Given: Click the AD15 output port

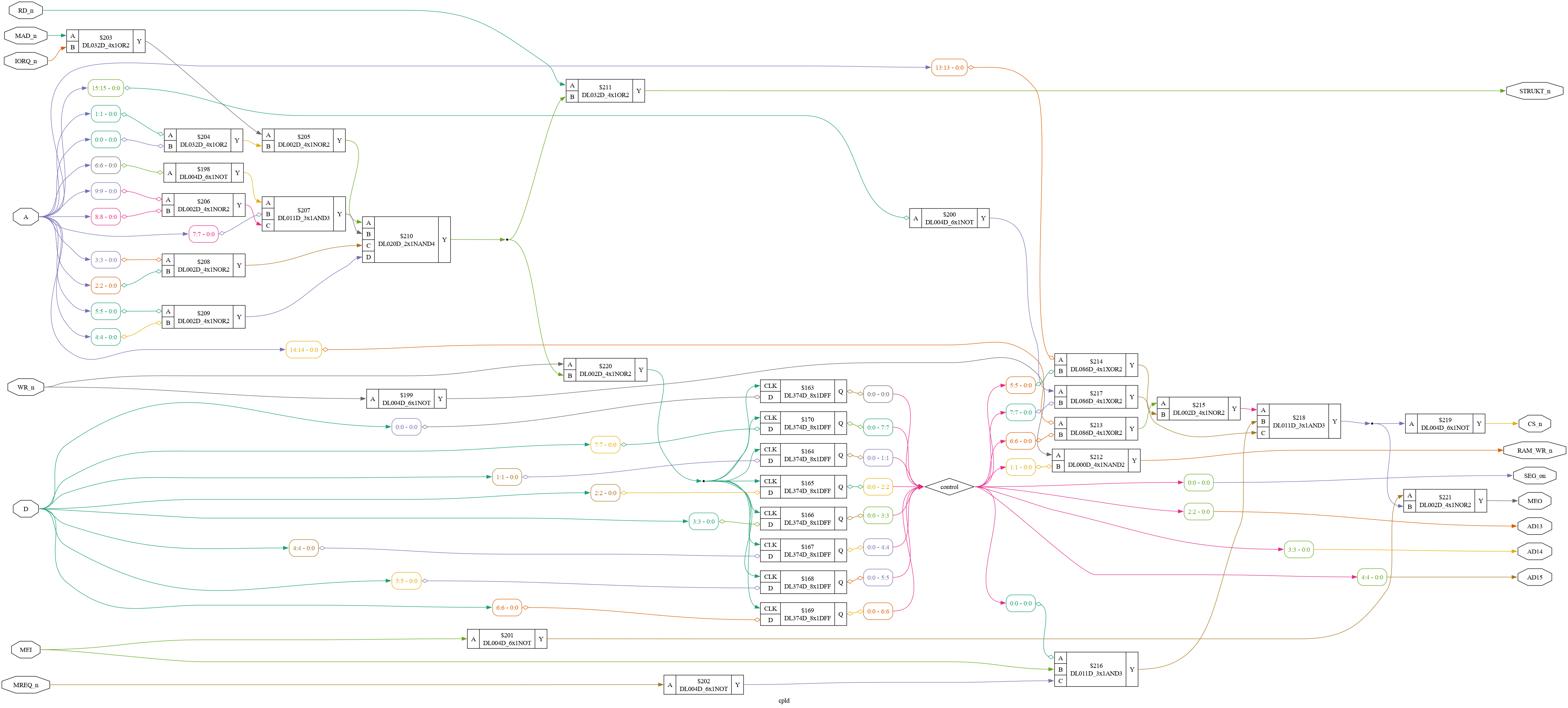Looking at the screenshot, I should coord(1534,577).
